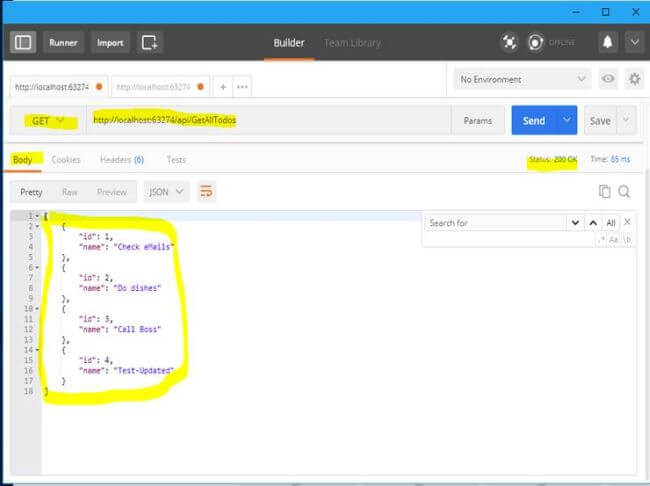This screenshot has width=650, height=486.
Task: Click the "Check eMails" value
Action: [144, 247]
